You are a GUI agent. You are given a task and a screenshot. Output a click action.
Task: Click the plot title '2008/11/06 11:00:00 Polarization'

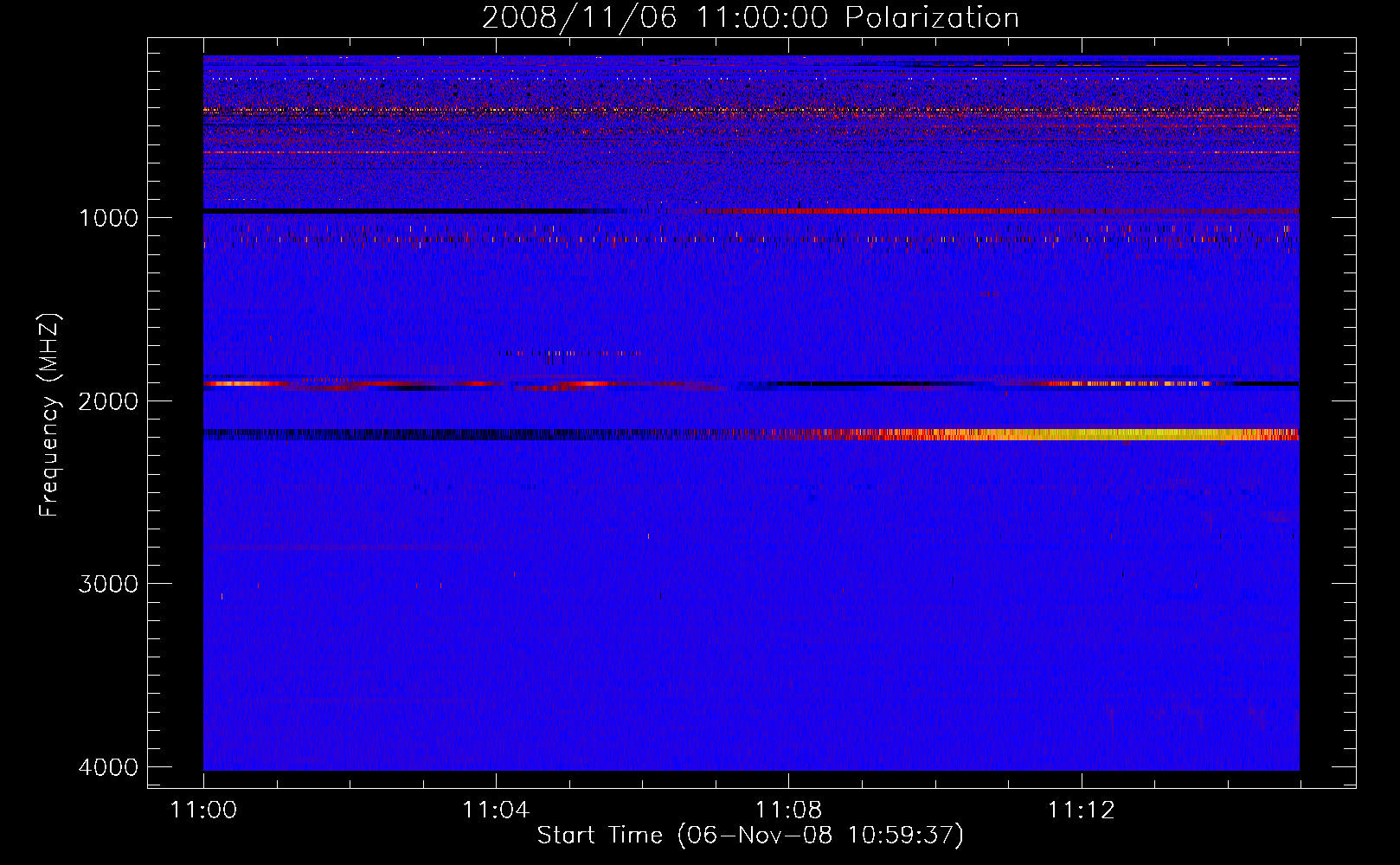(x=750, y=17)
